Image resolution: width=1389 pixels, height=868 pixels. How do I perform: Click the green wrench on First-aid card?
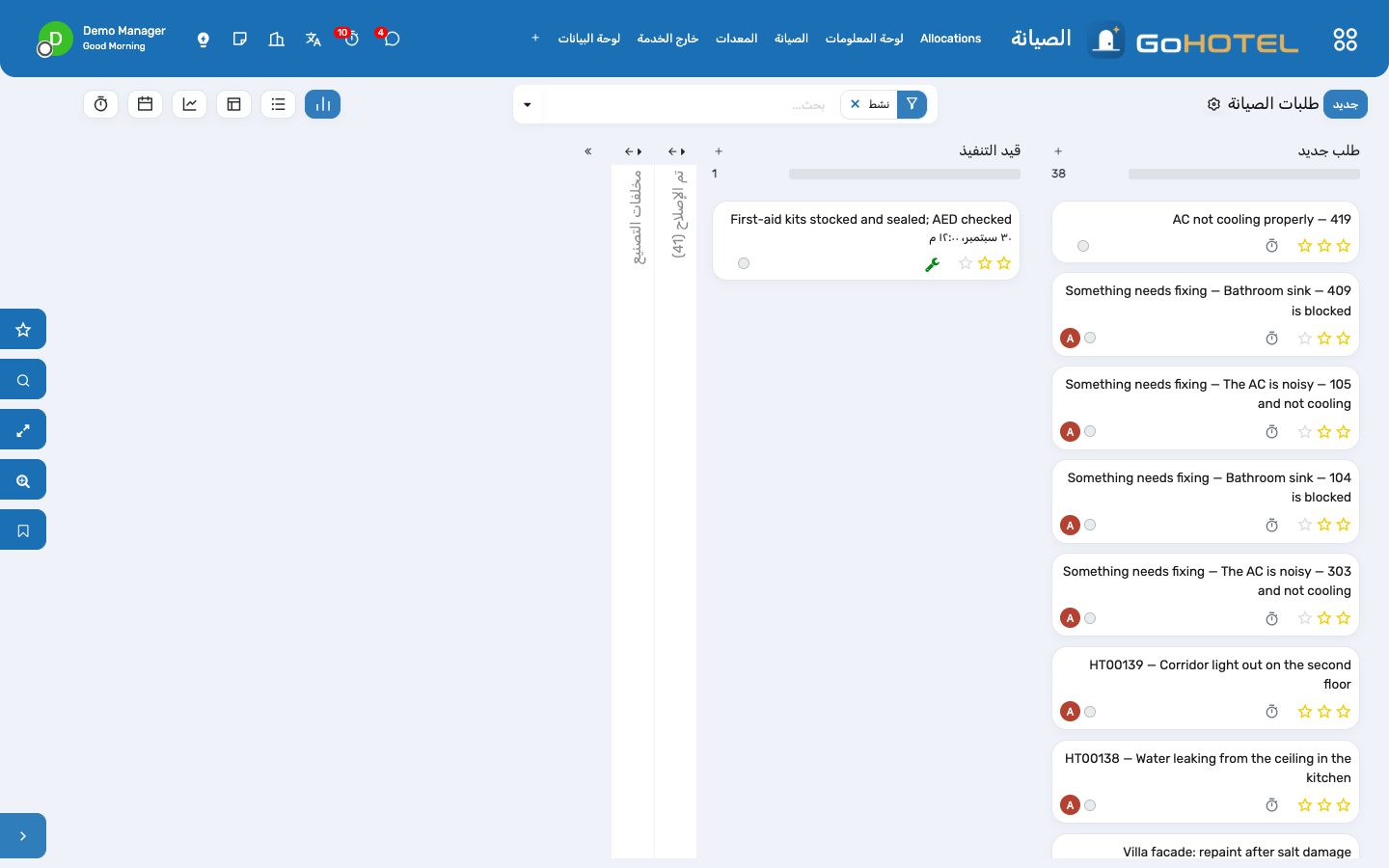click(932, 264)
